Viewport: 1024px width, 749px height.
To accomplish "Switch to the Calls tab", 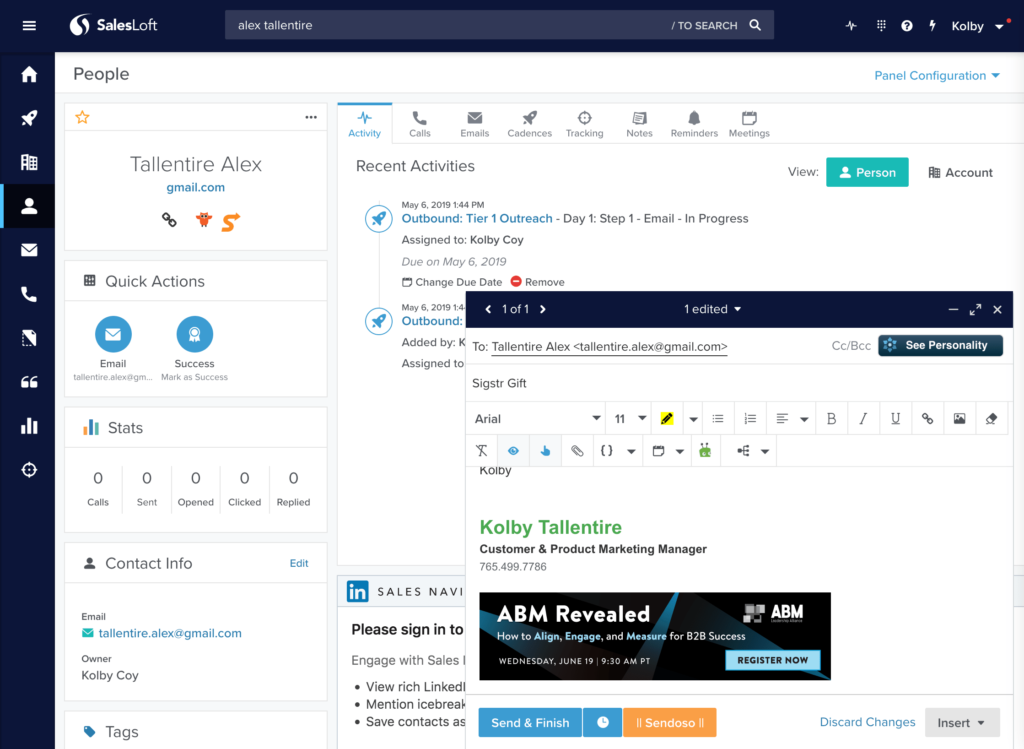I will [419, 123].
